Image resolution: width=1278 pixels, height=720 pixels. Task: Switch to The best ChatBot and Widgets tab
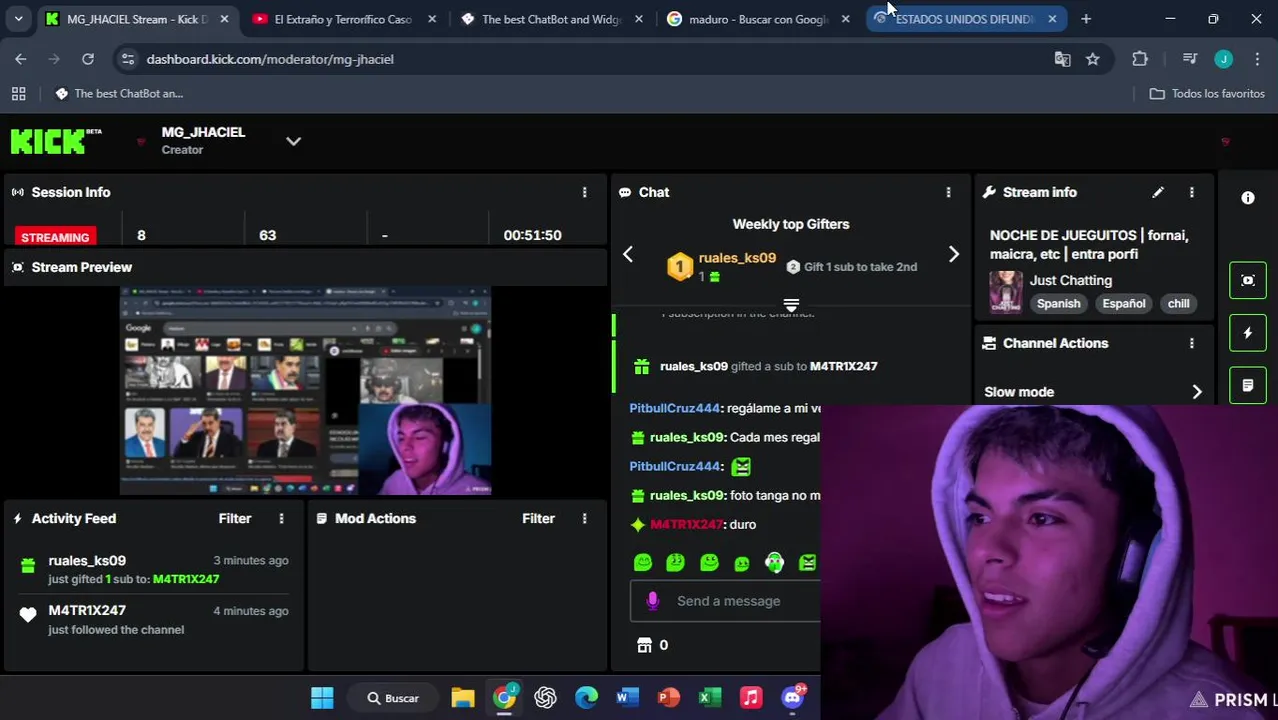click(x=551, y=19)
